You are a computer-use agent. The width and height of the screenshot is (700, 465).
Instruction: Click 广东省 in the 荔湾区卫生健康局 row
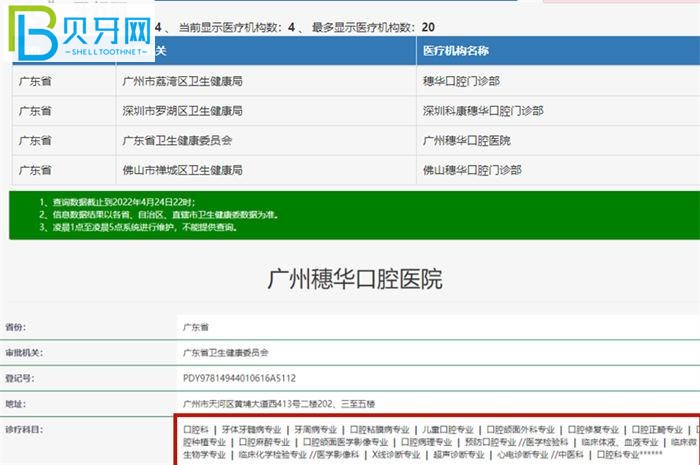pyautogui.click(x=35, y=81)
